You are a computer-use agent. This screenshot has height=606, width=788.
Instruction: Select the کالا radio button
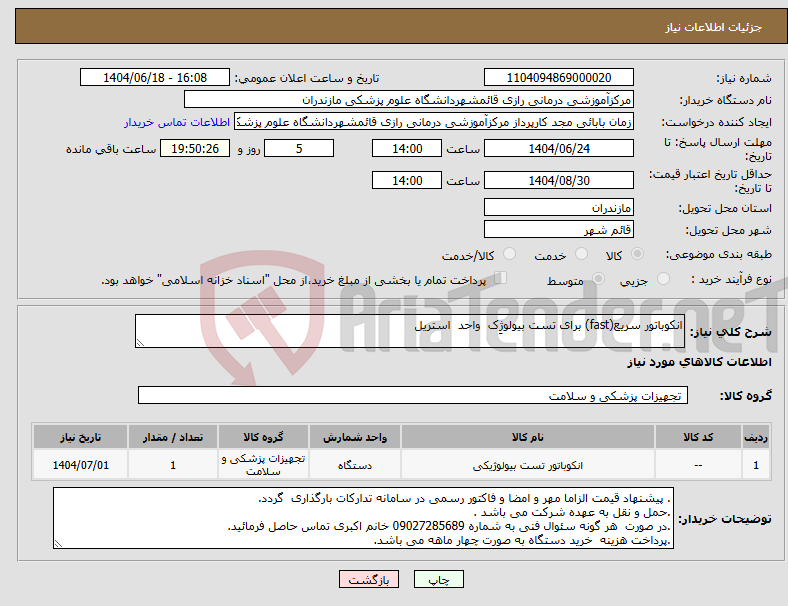coord(637,254)
